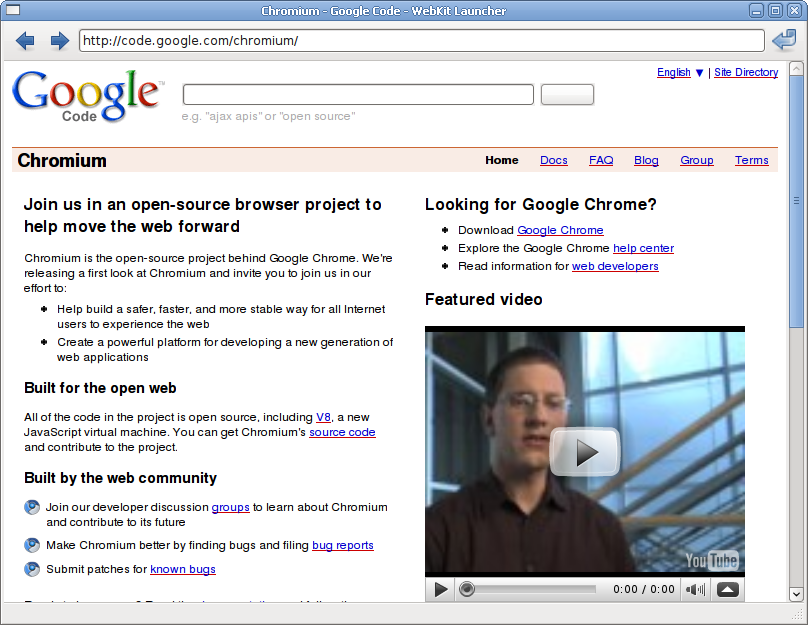
Task: Click the Google Code logo
Action: [x=88, y=96]
